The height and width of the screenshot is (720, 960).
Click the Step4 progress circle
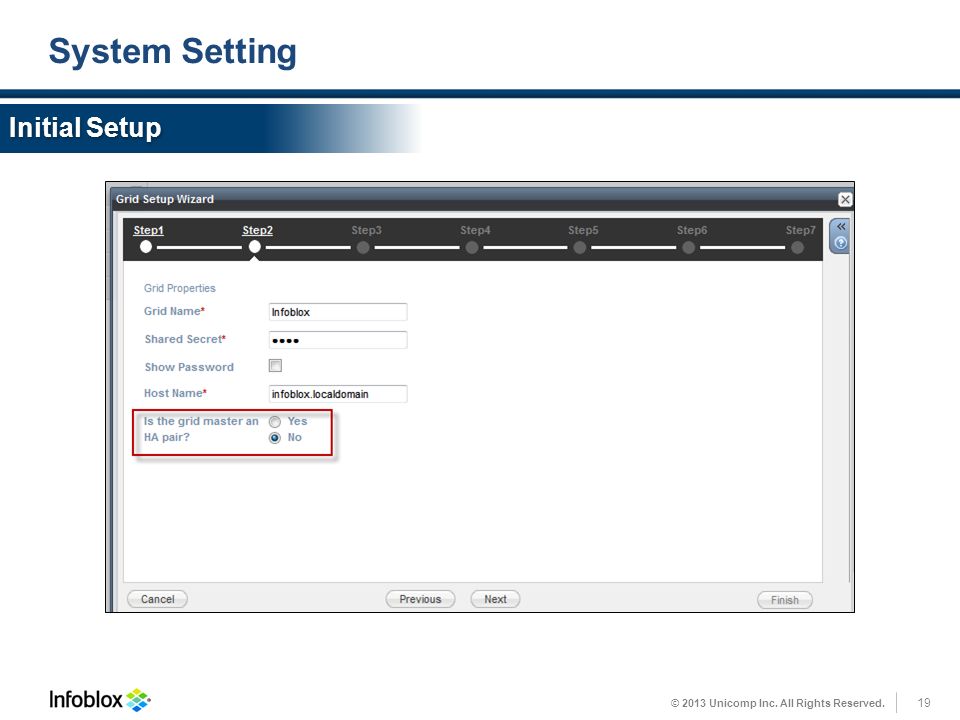click(x=471, y=247)
